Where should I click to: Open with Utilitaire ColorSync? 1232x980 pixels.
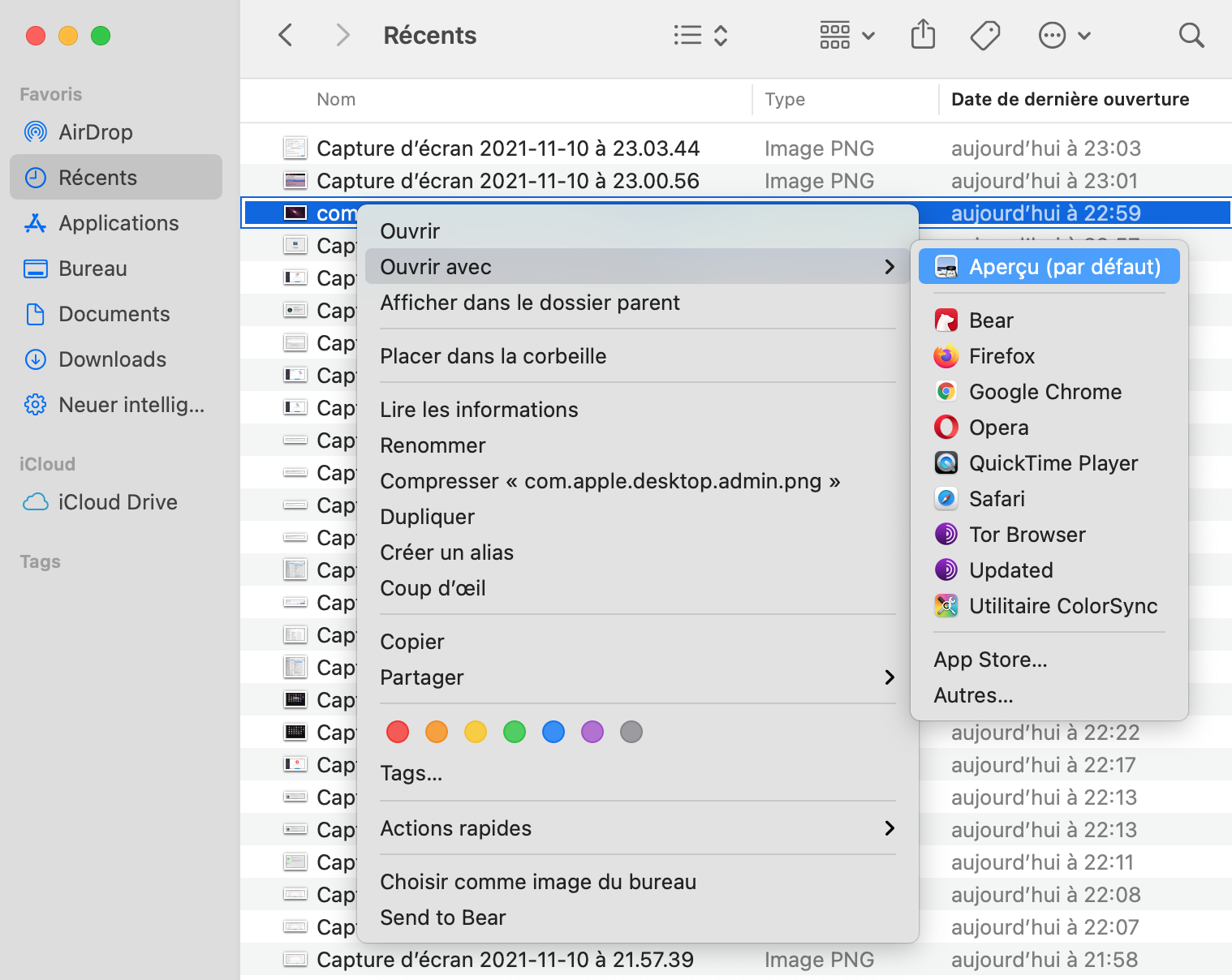[1049, 606]
